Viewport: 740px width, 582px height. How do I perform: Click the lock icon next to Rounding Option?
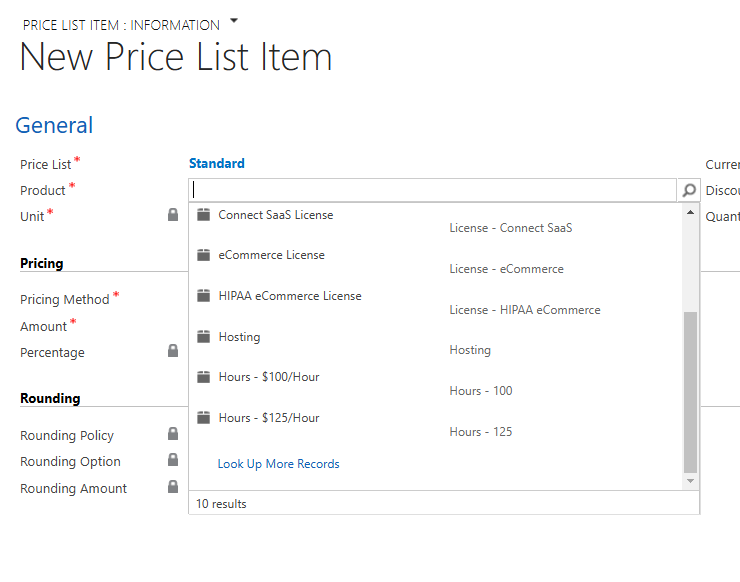pos(173,460)
